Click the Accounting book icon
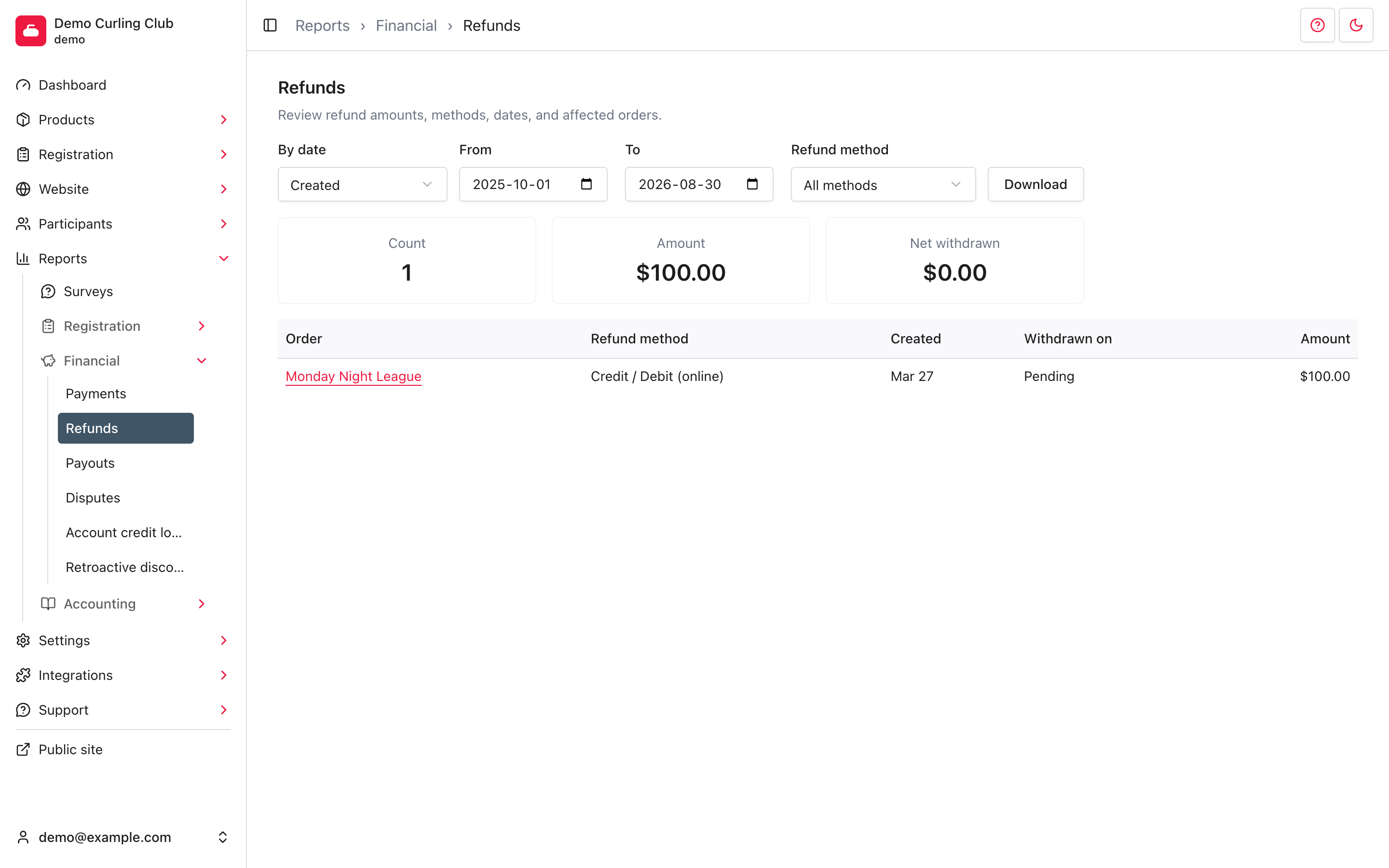Screen dimensions: 1389x868 point(48,603)
